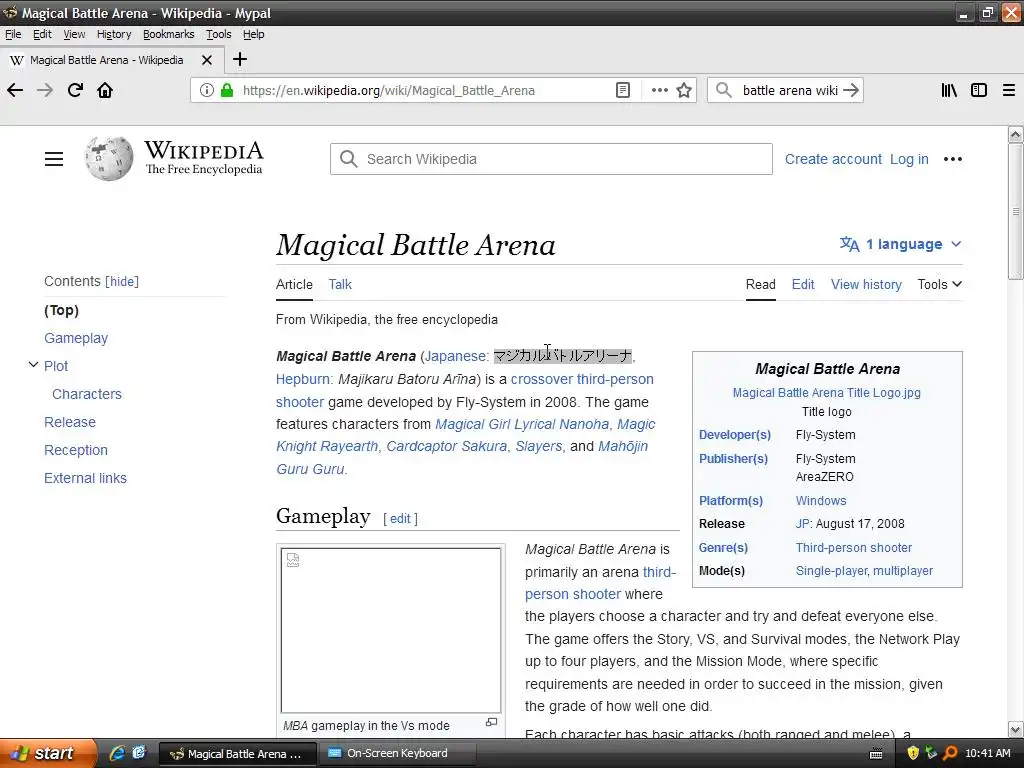Screen dimensions: 1024x768
Task: Open the View menu
Action: [x=74, y=34]
